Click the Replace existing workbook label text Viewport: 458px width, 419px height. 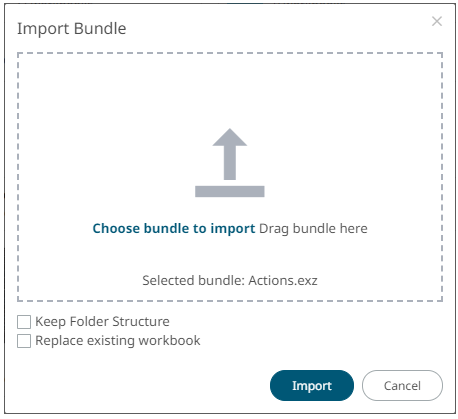[x=118, y=341]
